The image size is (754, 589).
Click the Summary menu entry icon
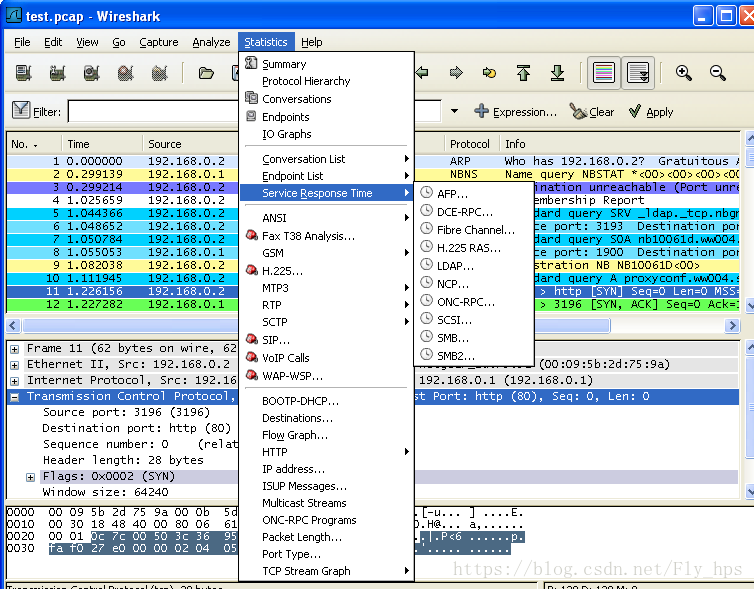251,63
